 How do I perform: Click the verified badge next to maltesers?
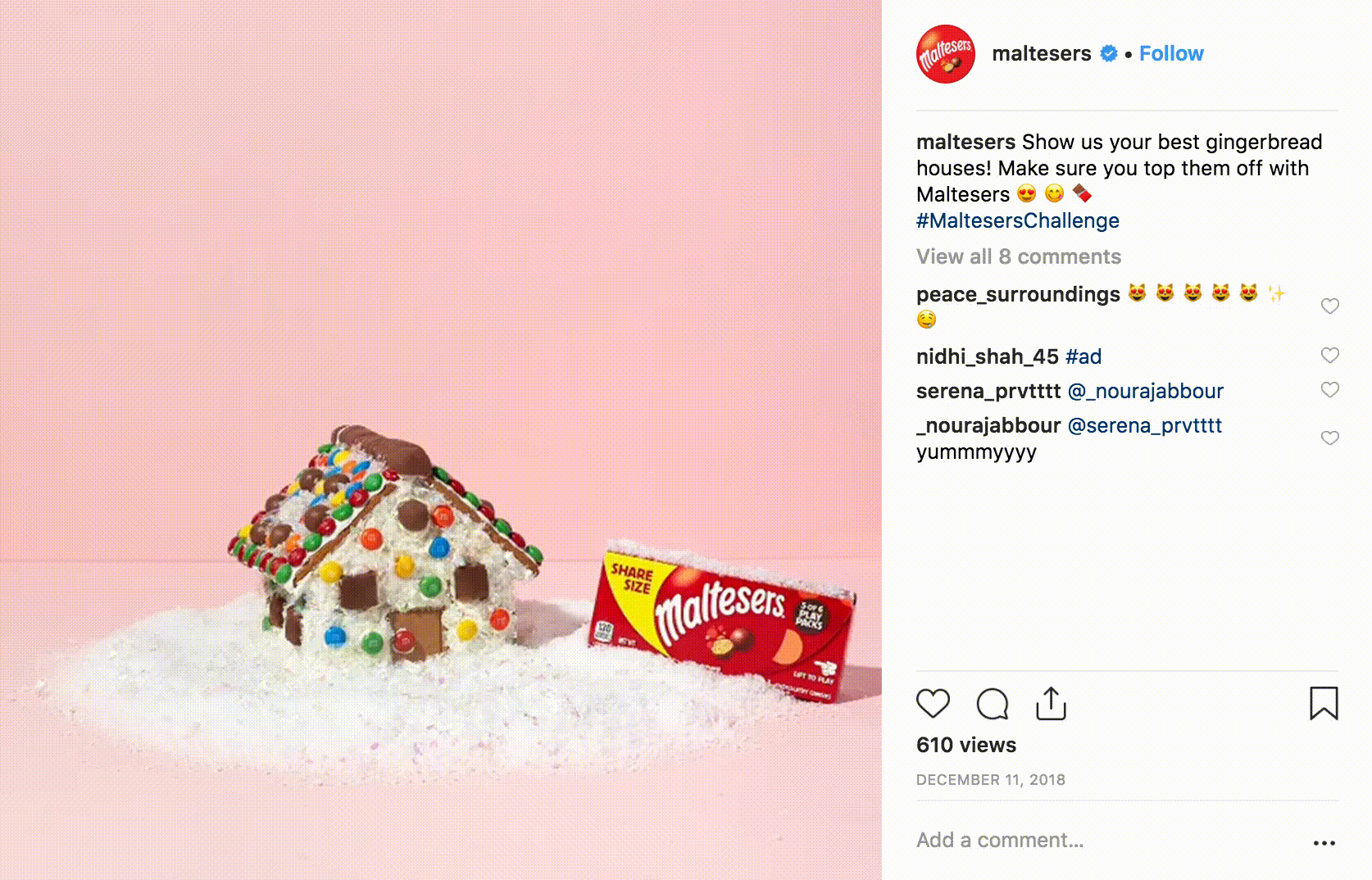tap(1109, 53)
